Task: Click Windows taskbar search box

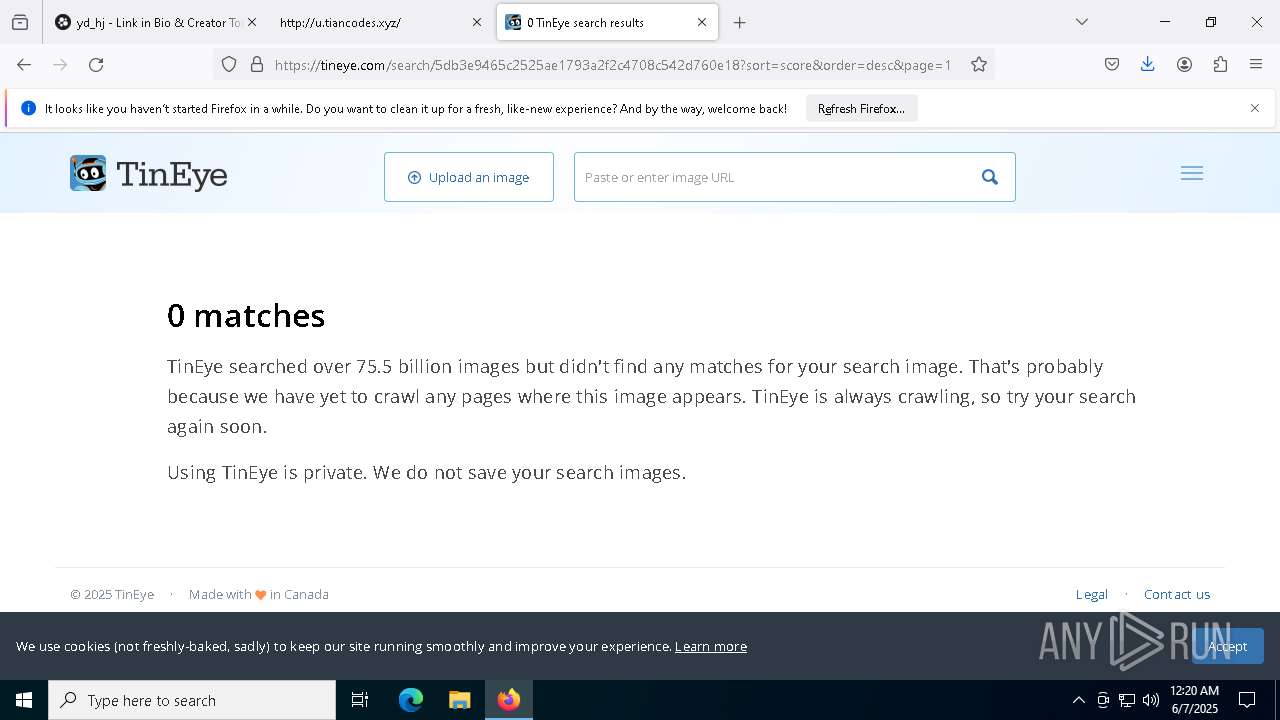Action: [192, 700]
